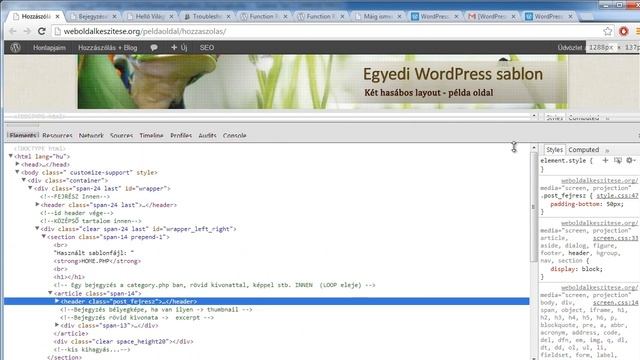The image size is (640, 360).
Task: Open the screen.css:14 source link
Action: click(x=615, y=302)
